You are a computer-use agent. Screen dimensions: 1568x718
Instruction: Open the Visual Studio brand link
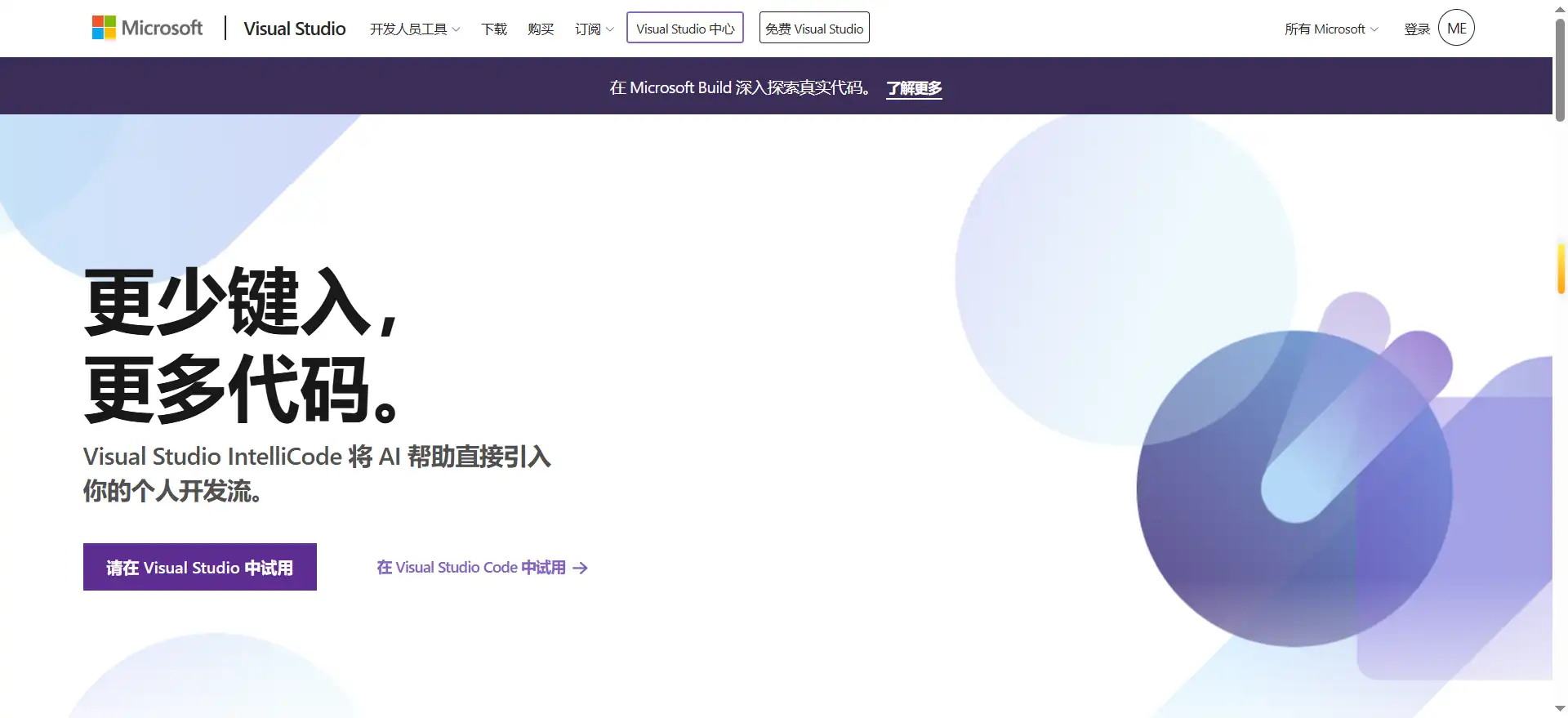295,29
